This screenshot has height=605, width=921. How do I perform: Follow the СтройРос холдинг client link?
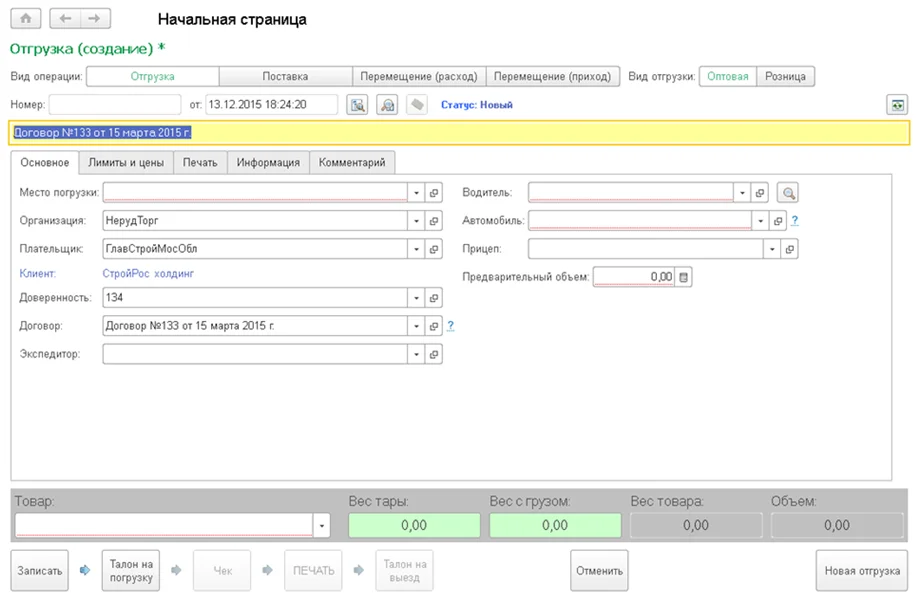(148, 272)
